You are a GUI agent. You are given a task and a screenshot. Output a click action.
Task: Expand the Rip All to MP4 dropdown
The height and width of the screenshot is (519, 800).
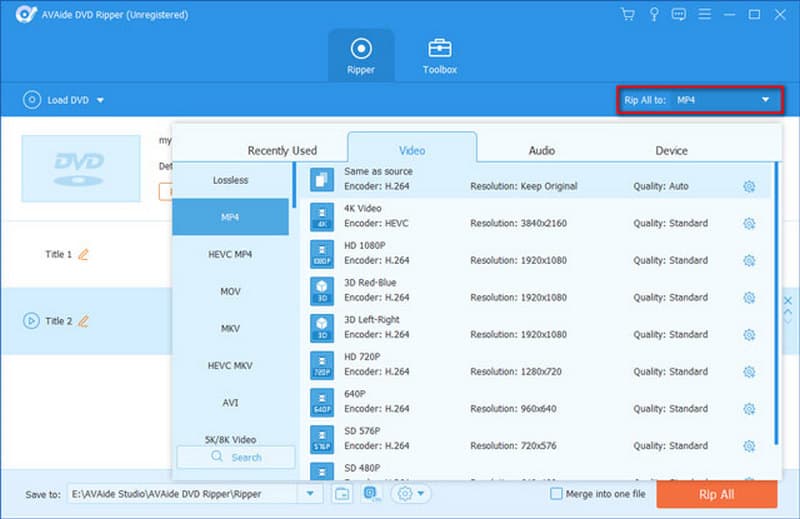tap(766, 100)
